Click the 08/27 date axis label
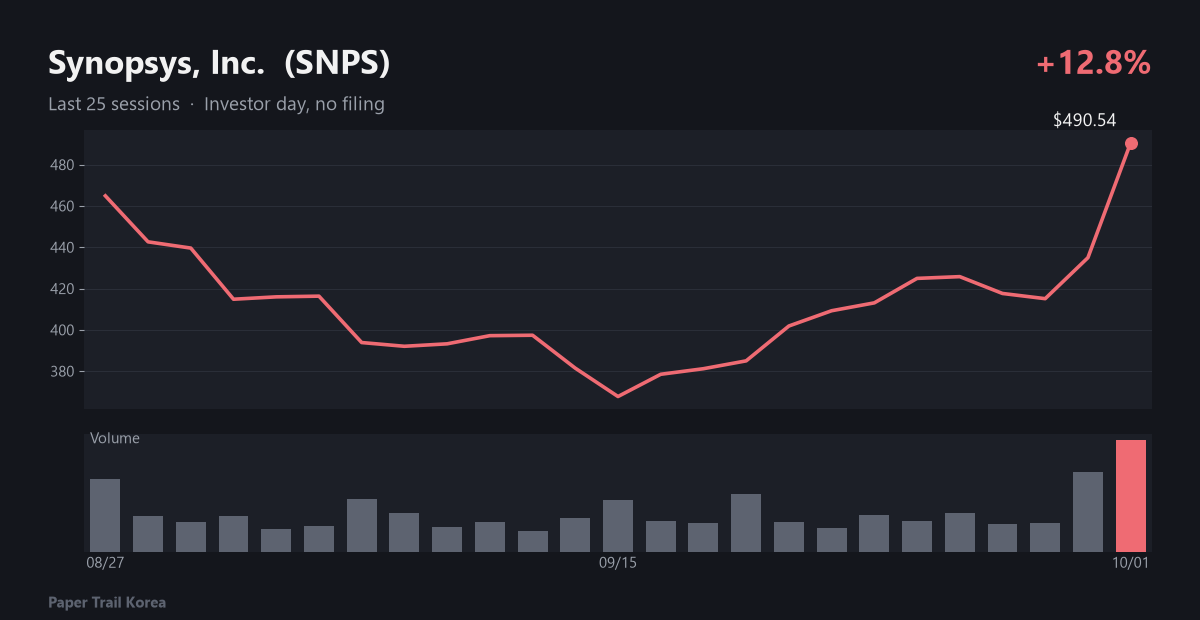The height and width of the screenshot is (620, 1200). tap(105, 563)
